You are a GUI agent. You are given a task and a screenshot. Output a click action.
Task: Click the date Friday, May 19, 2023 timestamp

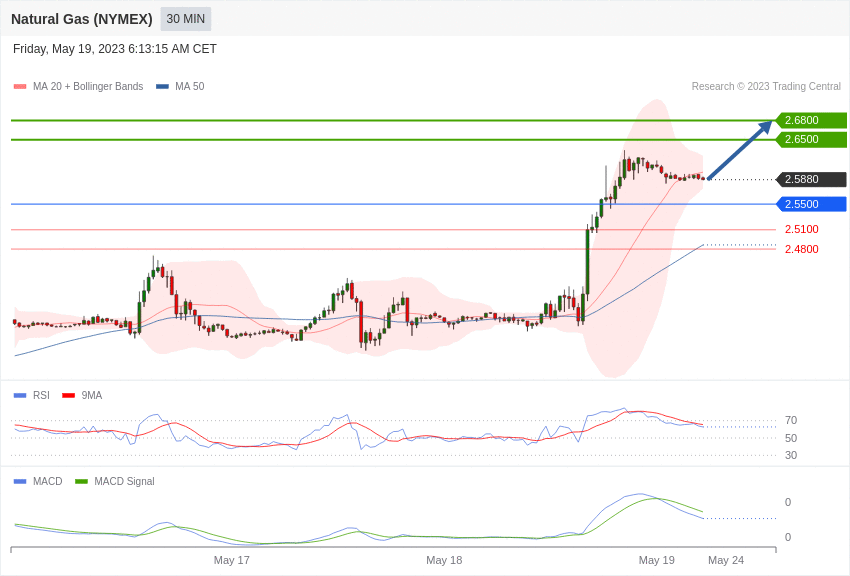point(114,49)
